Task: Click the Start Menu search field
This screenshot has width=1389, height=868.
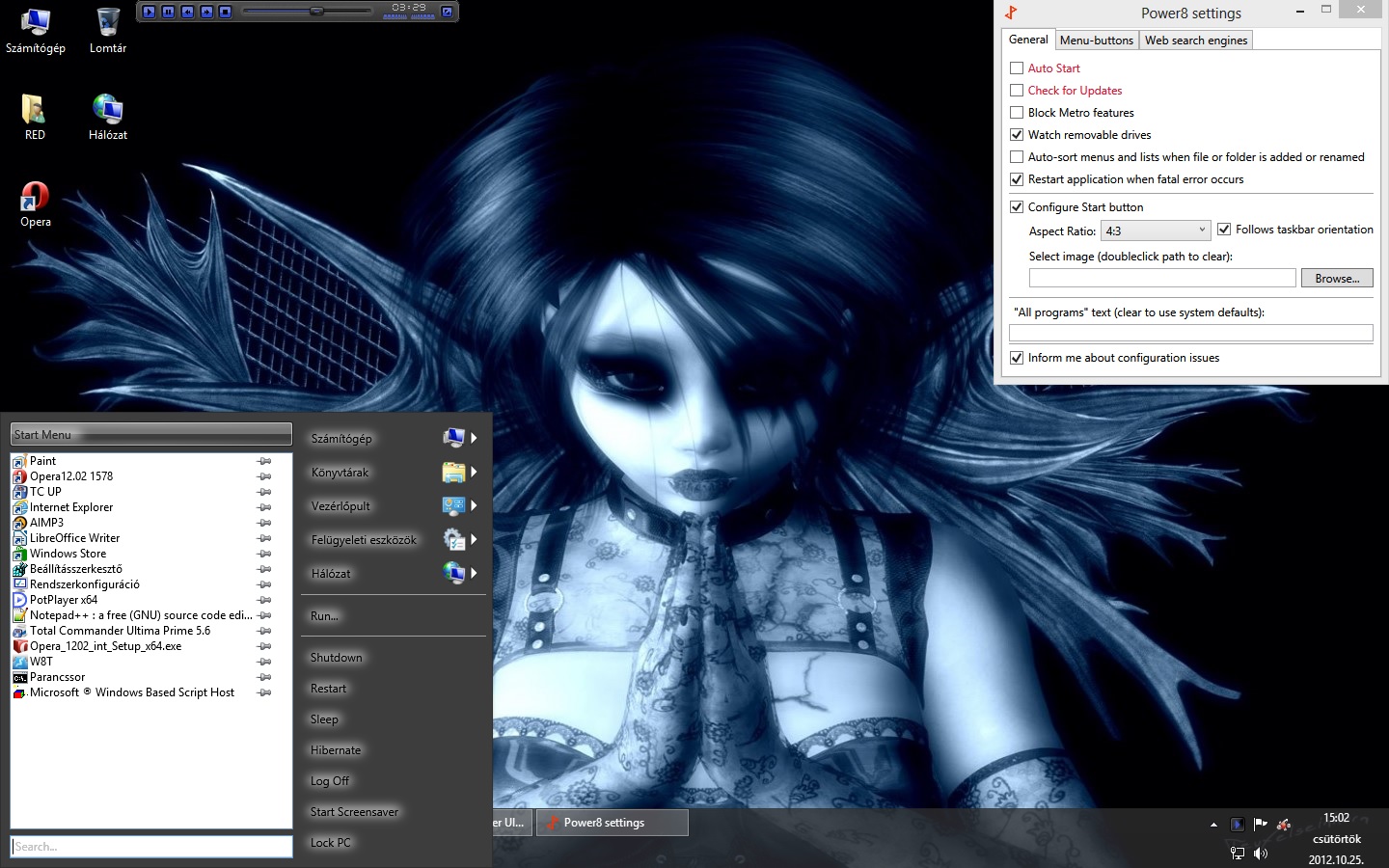Action: tap(151, 847)
